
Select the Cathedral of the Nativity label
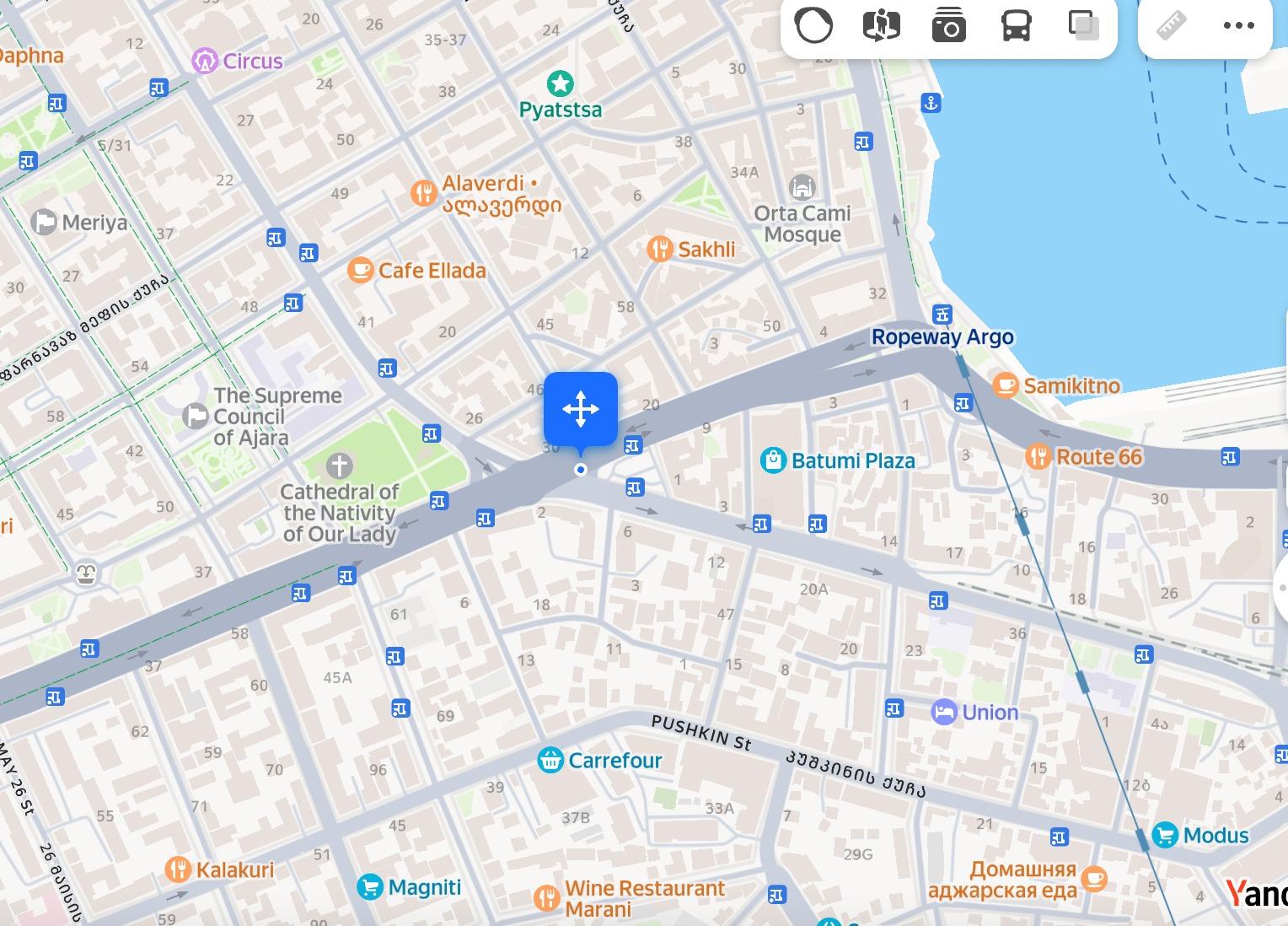340,513
